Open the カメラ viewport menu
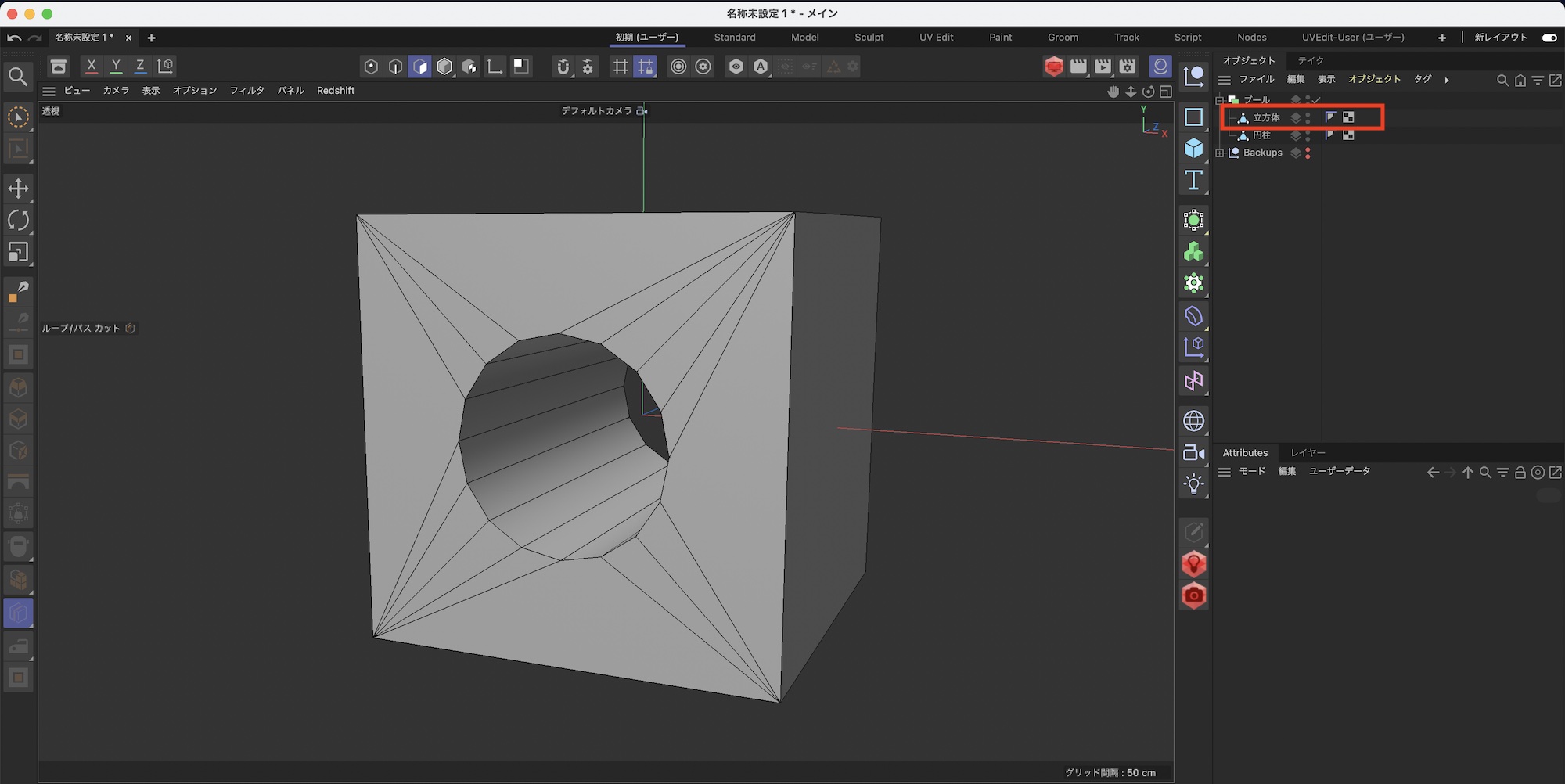Viewport: 1565px width, 784px height. coord(116,91)
